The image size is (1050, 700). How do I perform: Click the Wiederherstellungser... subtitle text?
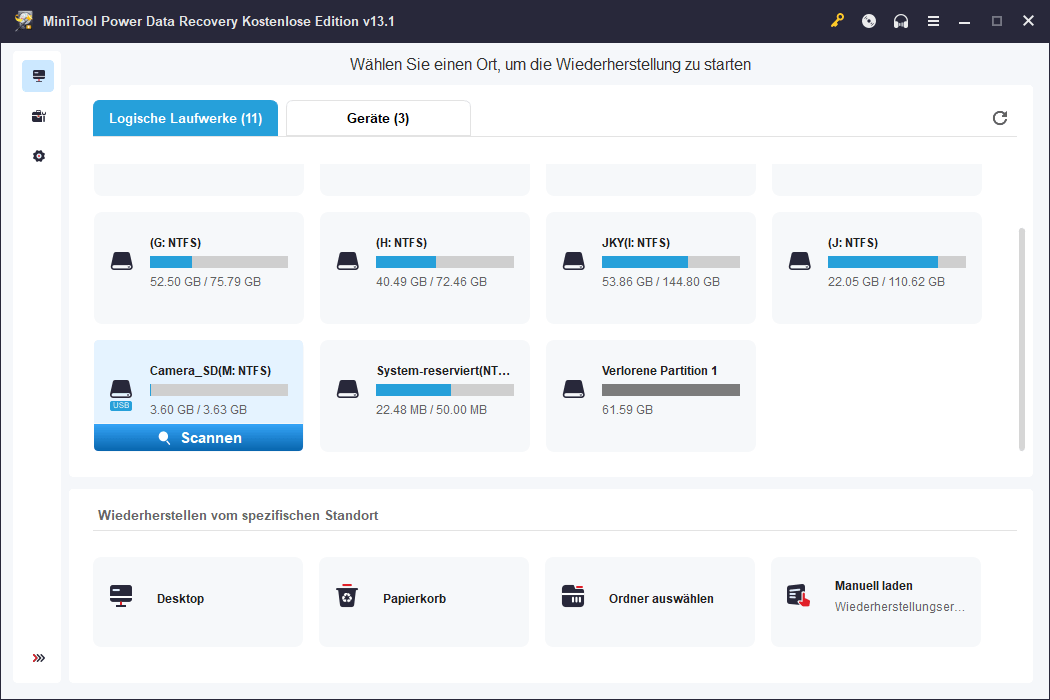(899, 607)
